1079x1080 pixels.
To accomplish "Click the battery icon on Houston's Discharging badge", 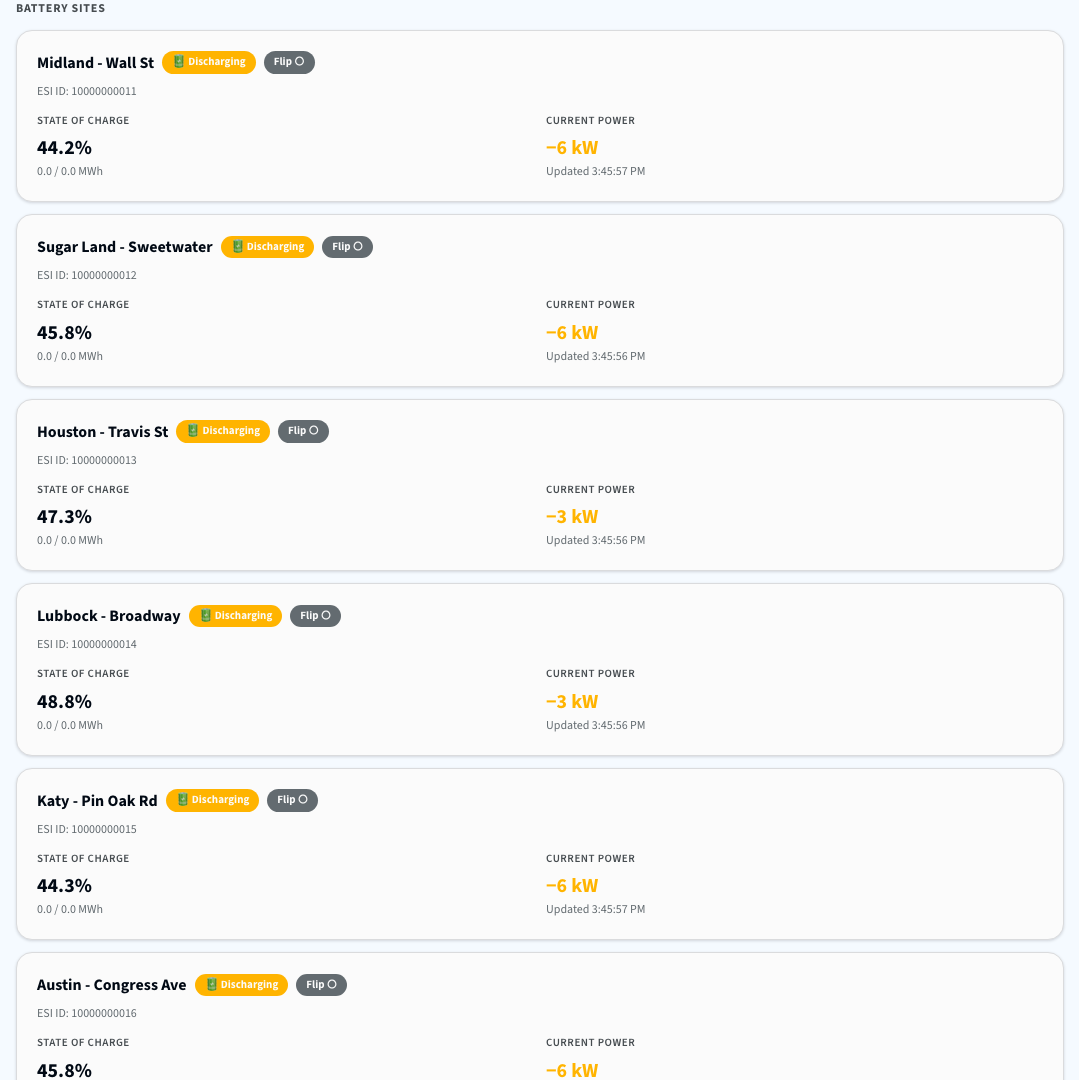I will coord(192,431).
